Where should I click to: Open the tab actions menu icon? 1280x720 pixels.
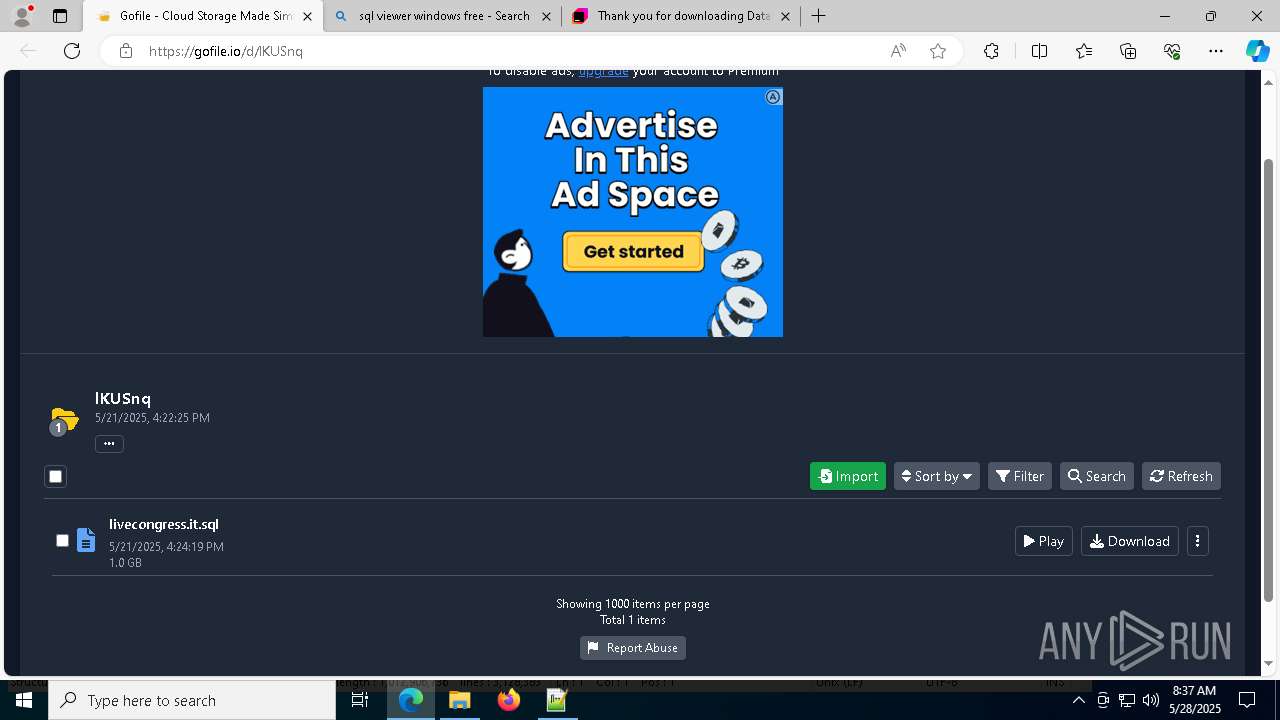point(60,16)
